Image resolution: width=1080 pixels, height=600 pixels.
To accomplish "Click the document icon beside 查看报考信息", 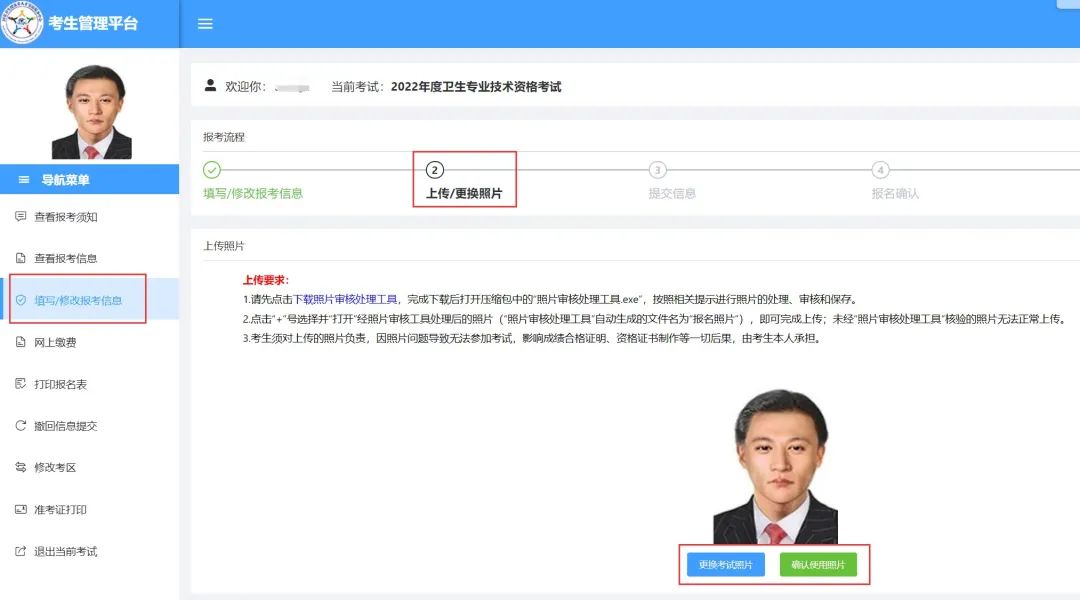I will tap(19, 256).
